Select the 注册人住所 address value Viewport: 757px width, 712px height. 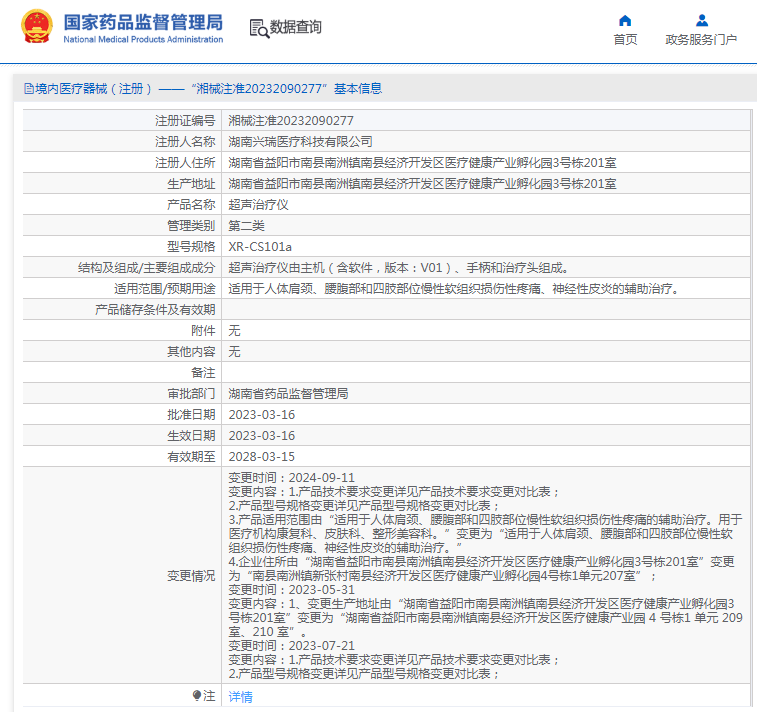pyautogui.click(x=422, y=163)
